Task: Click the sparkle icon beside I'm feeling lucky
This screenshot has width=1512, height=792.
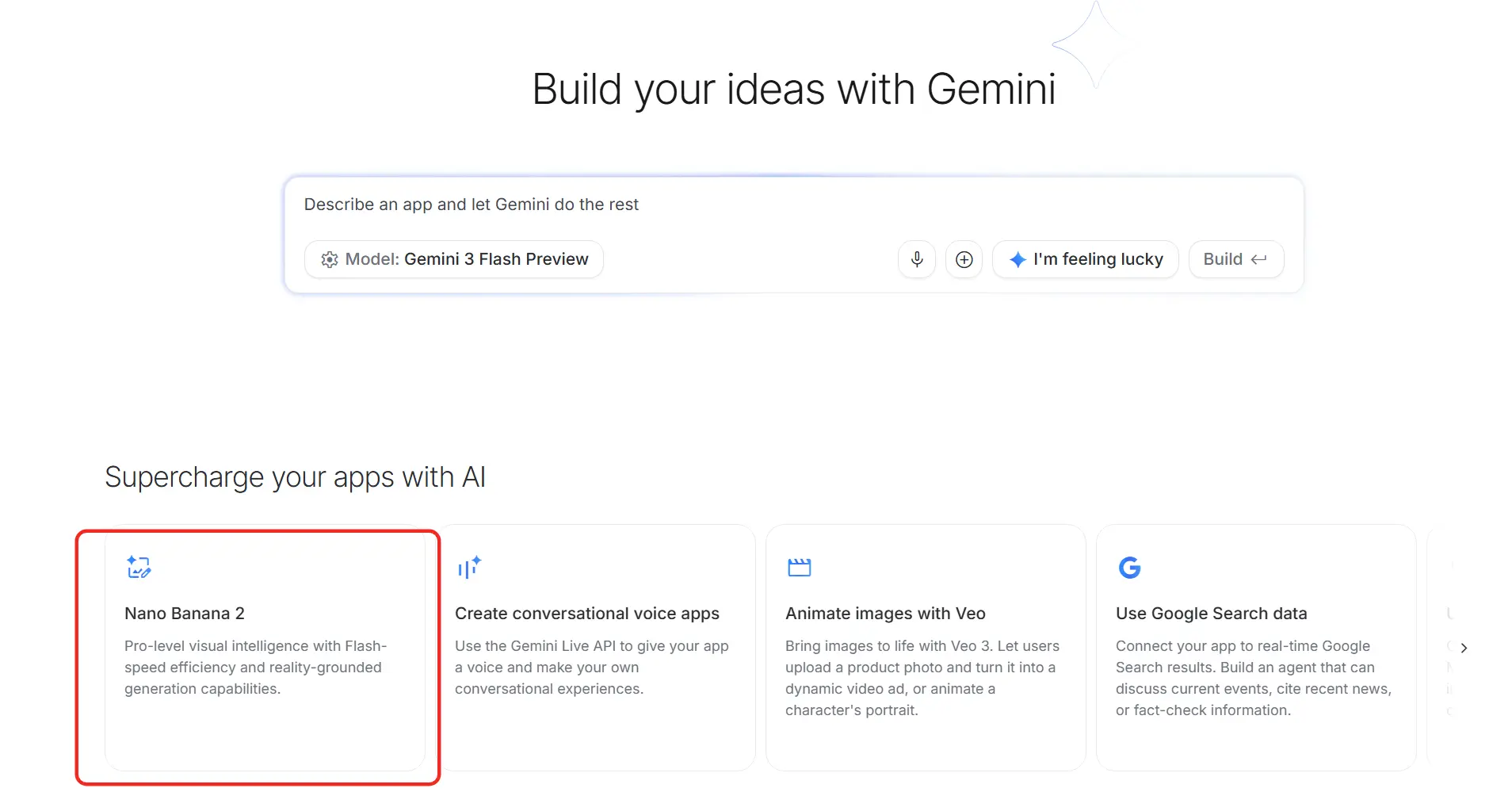Action: 1018,259
